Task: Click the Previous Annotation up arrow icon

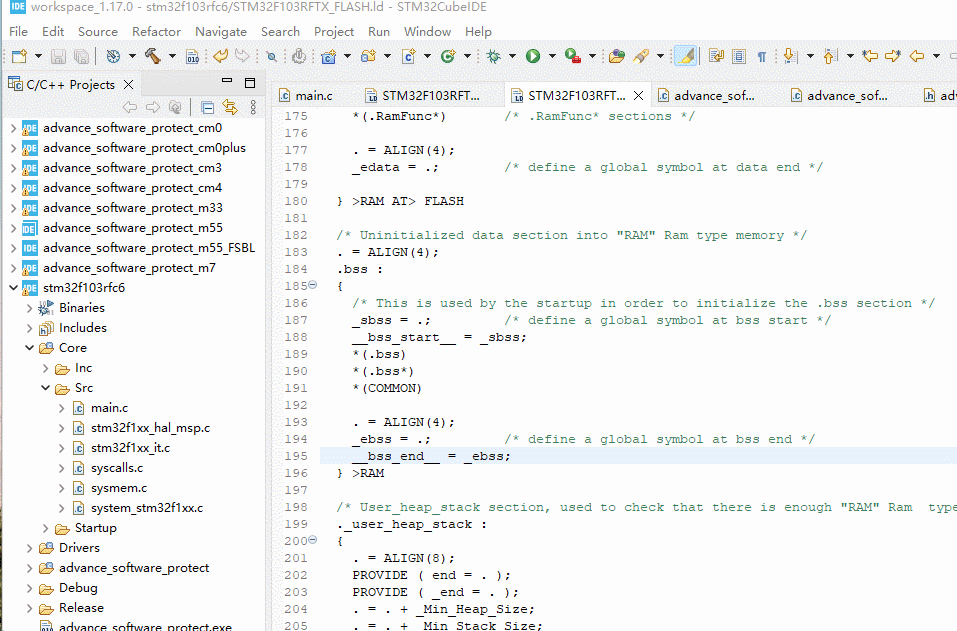Action: tap(829, 57)
